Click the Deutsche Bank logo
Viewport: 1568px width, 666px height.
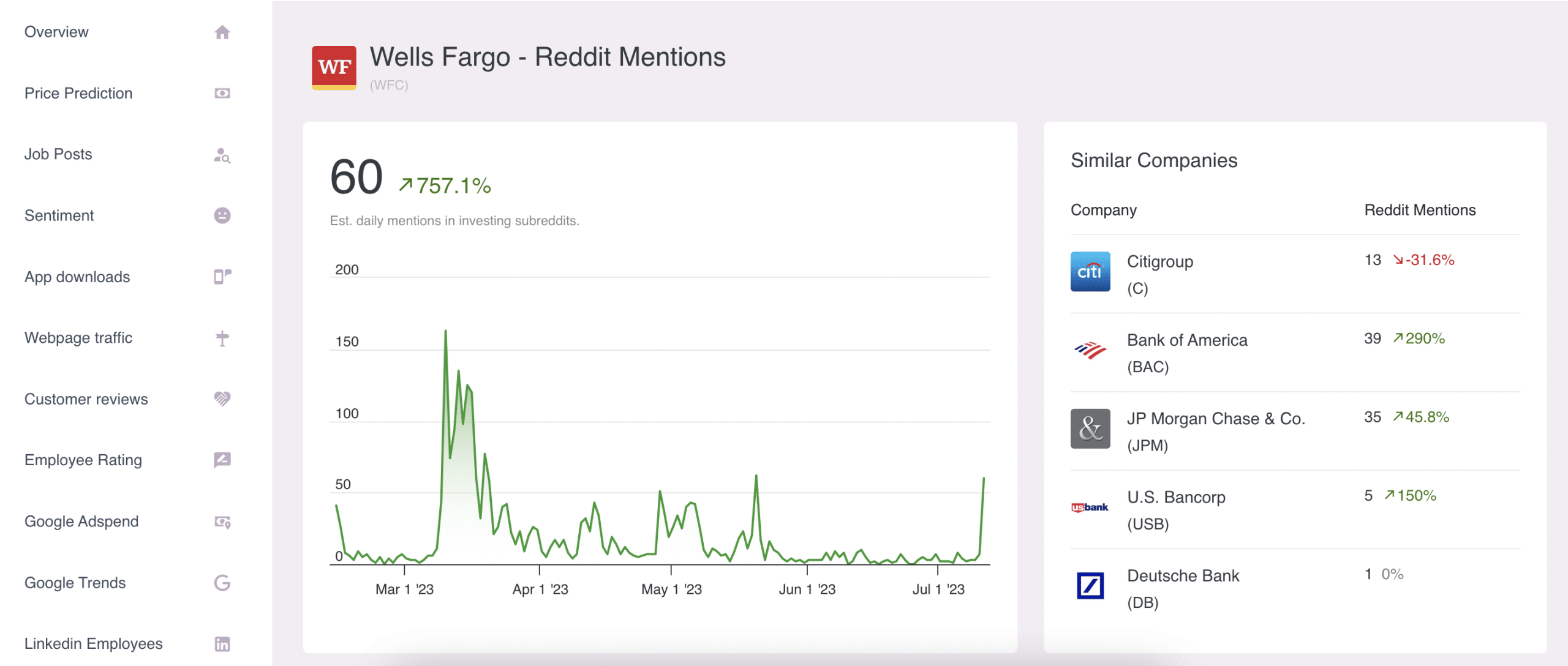[1090, 586]
